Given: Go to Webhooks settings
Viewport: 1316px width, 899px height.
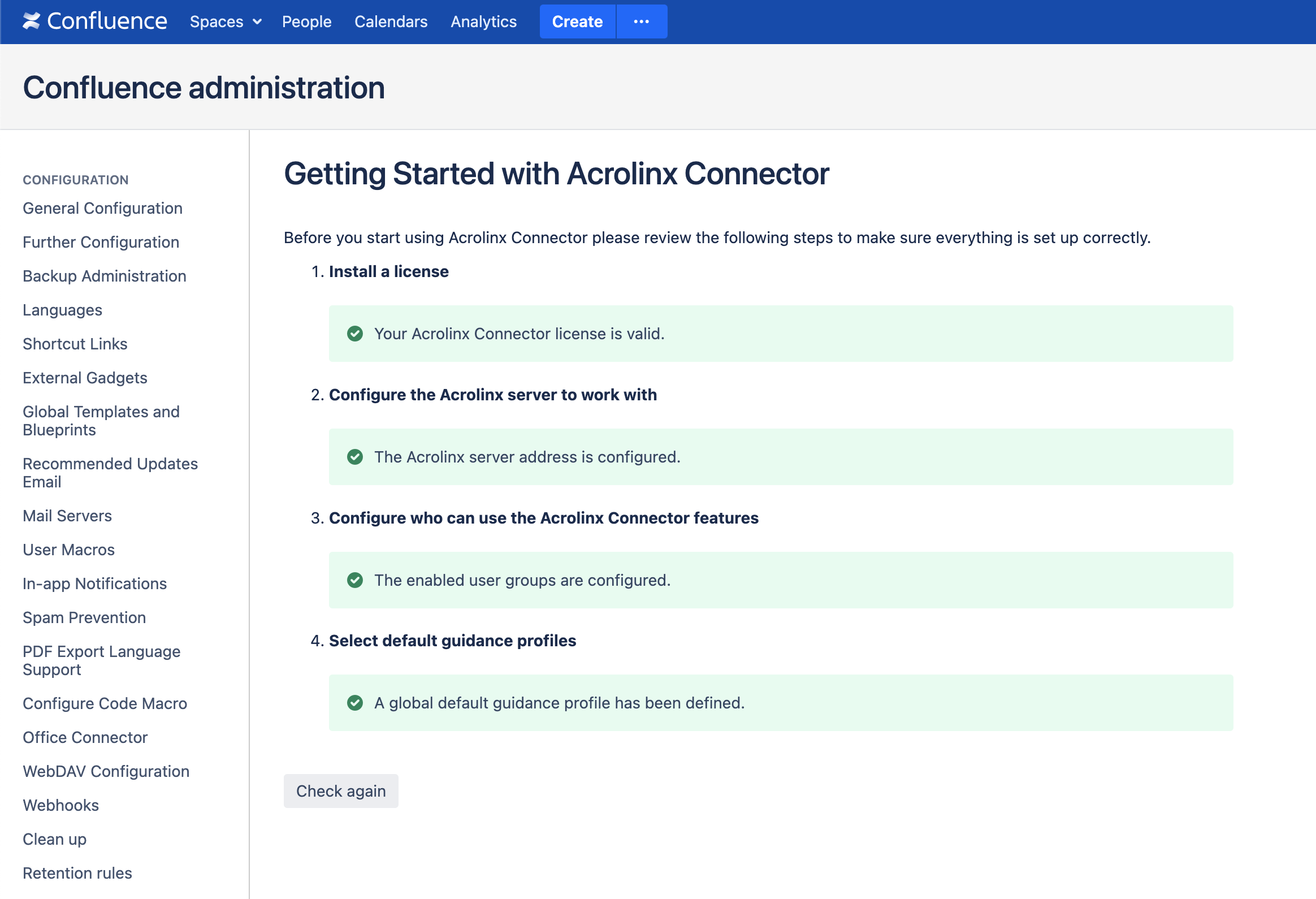Looking at the screenshot, I should pyautogui.click(x=60, y=806).
